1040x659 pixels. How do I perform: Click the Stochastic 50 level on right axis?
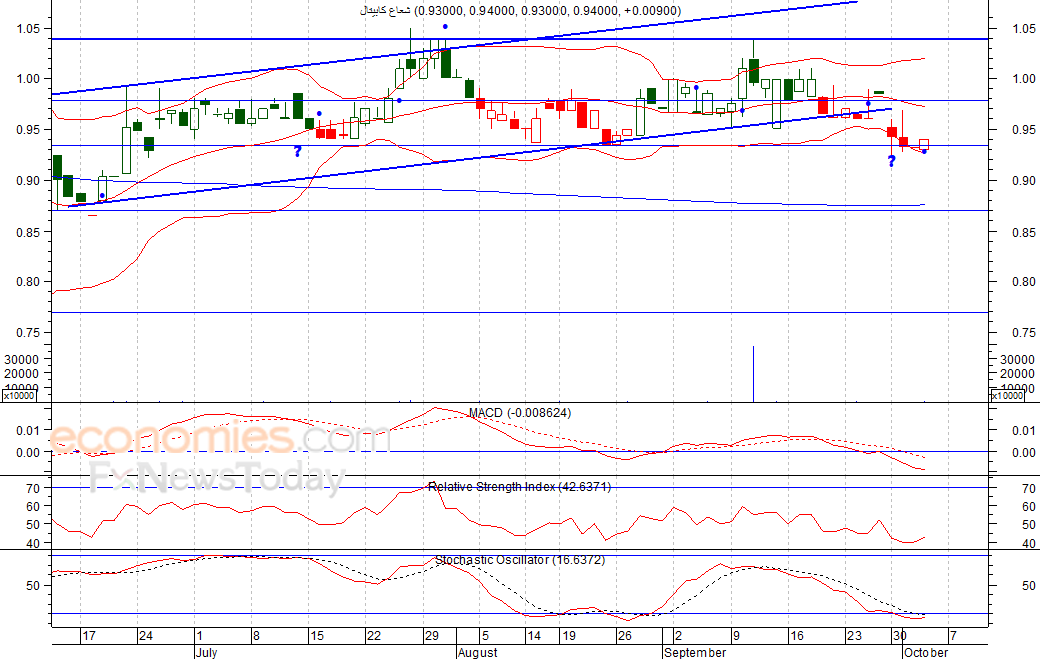click(1029, 586)
